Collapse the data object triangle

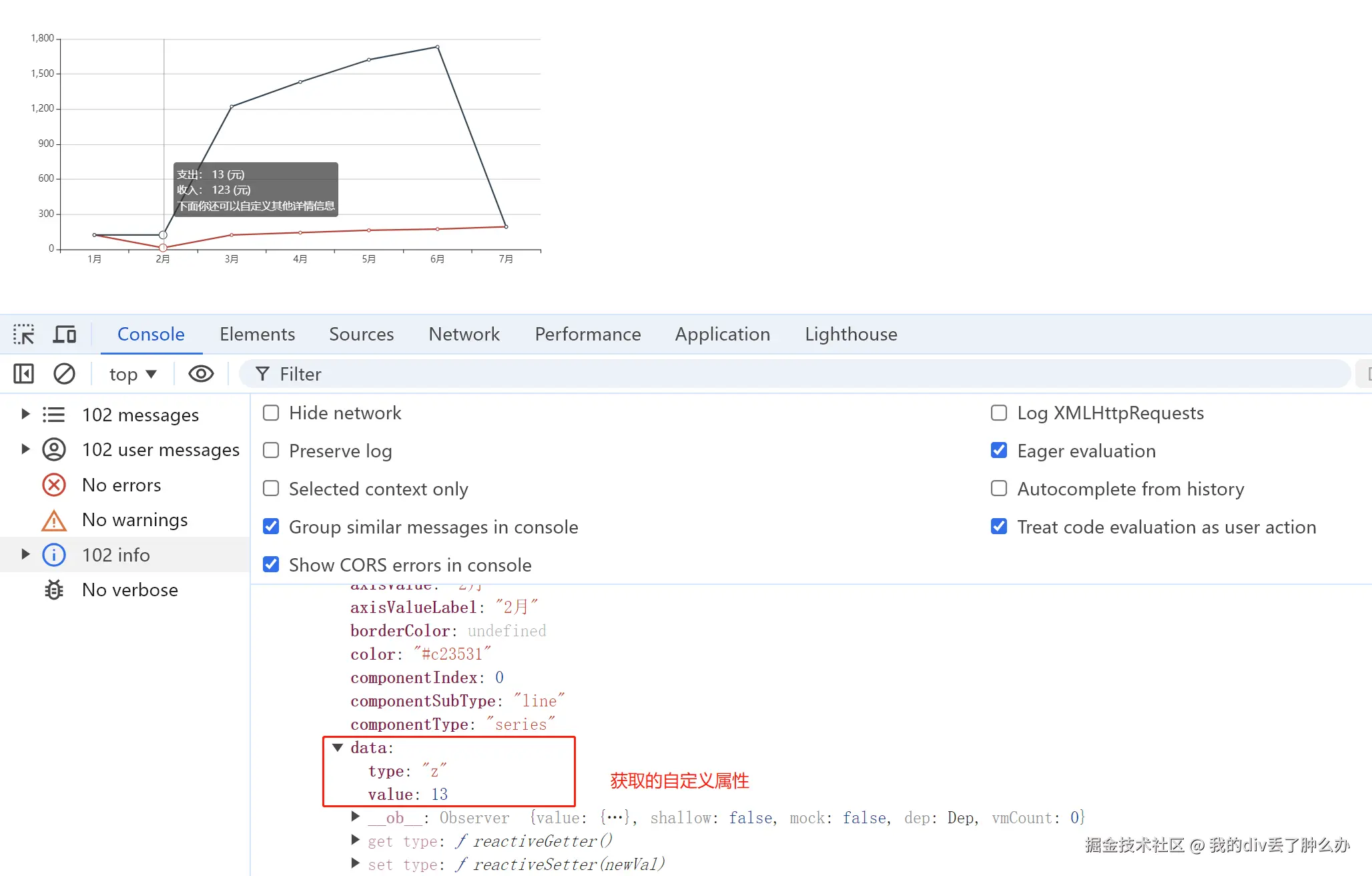coord(338,748)
